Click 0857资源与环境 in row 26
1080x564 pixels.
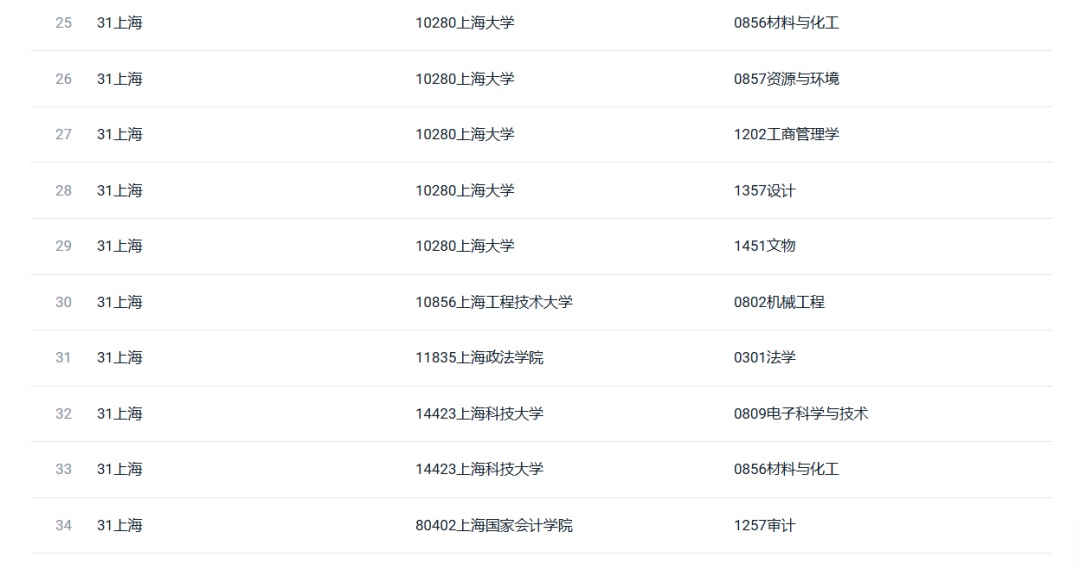[786, 79]
